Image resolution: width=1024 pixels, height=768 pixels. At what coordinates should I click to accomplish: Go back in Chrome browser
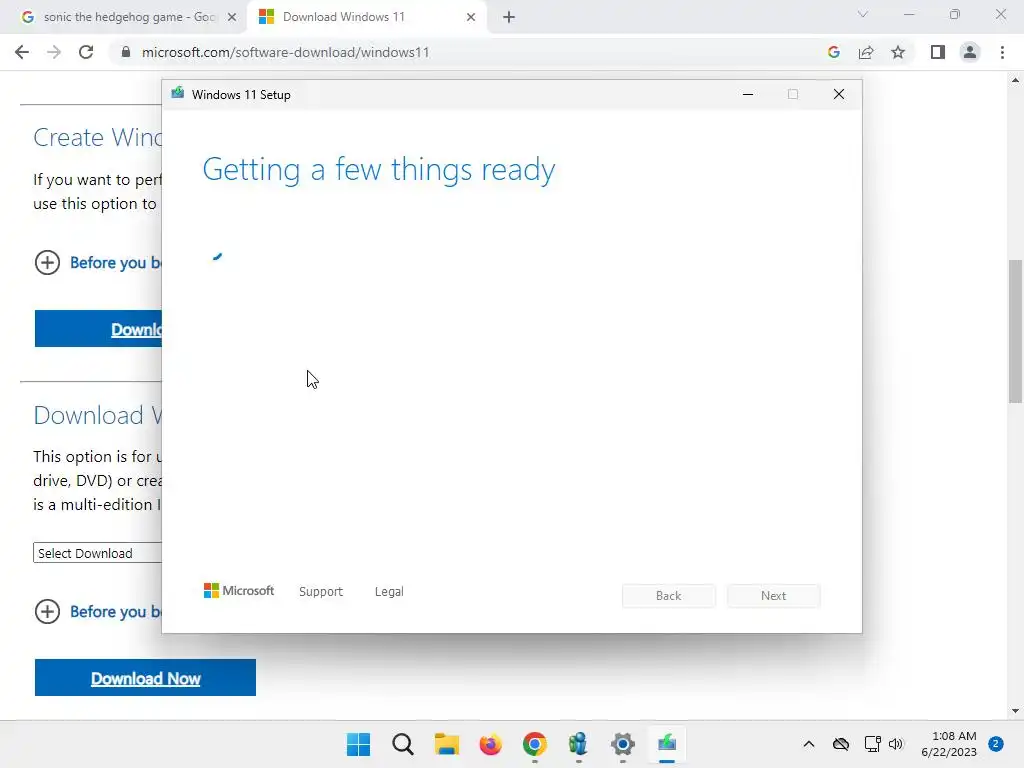[22, 52]
